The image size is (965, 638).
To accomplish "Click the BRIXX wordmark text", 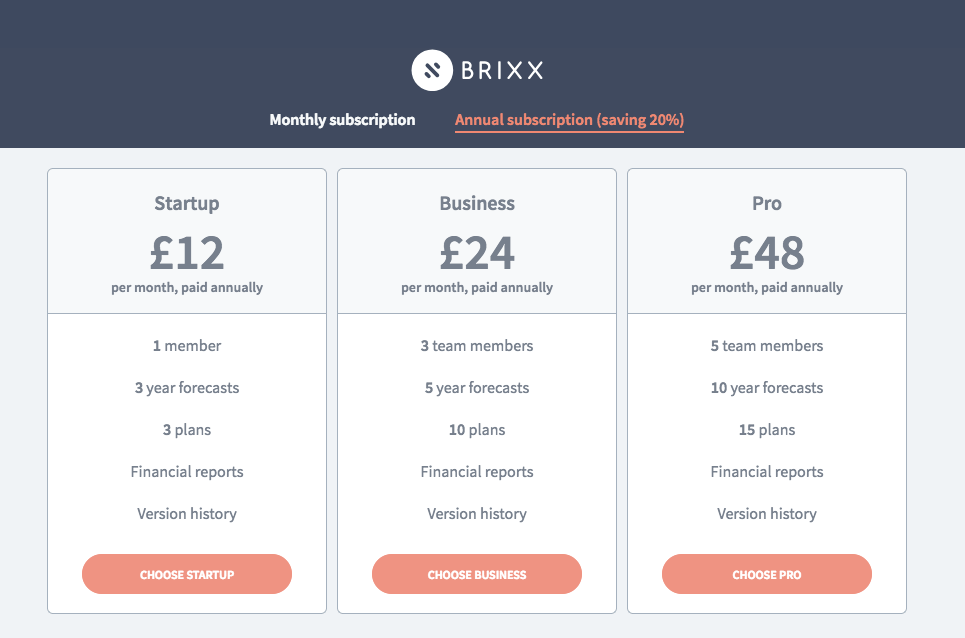I will [502, 70].
